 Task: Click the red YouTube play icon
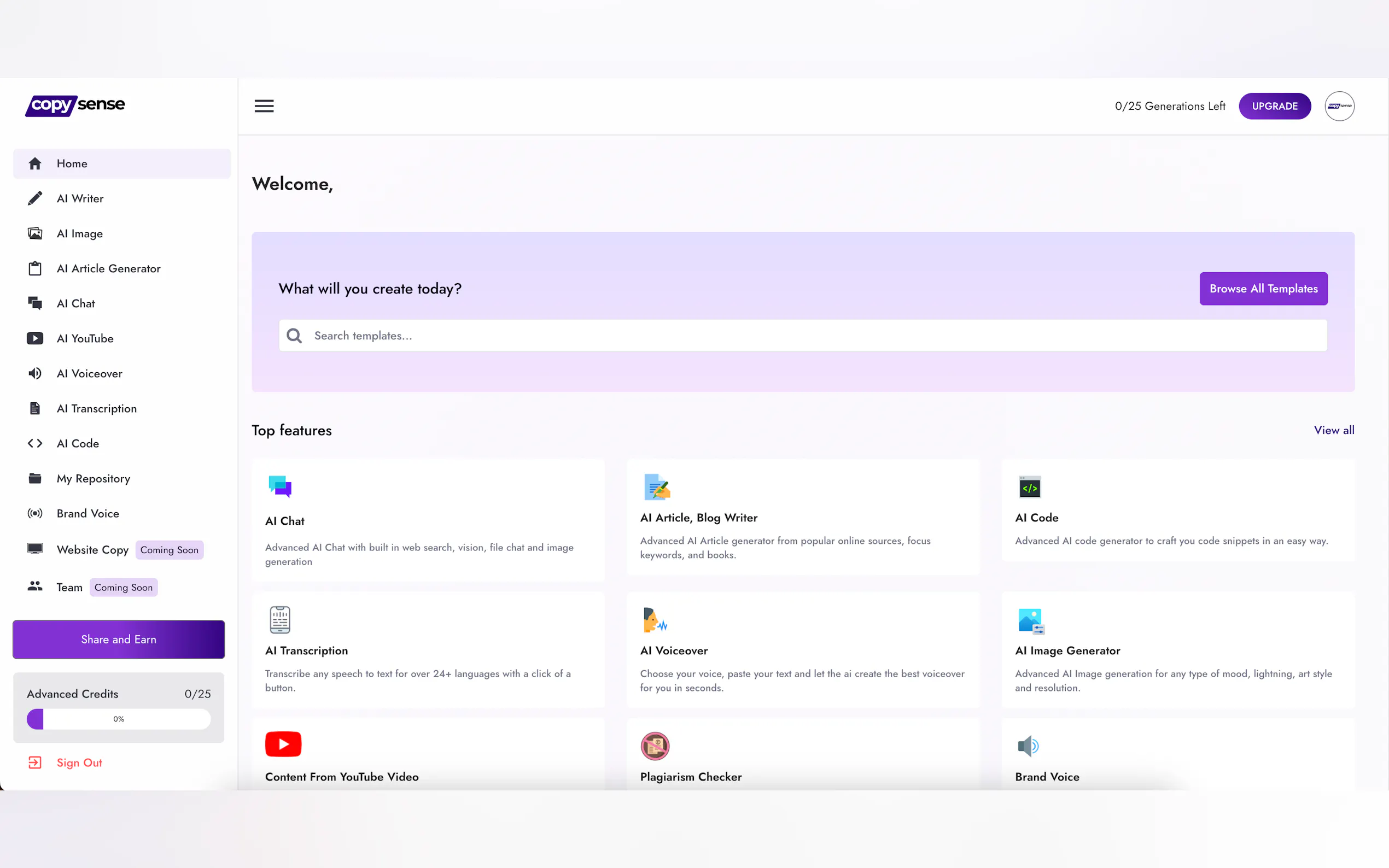point(283,744)
